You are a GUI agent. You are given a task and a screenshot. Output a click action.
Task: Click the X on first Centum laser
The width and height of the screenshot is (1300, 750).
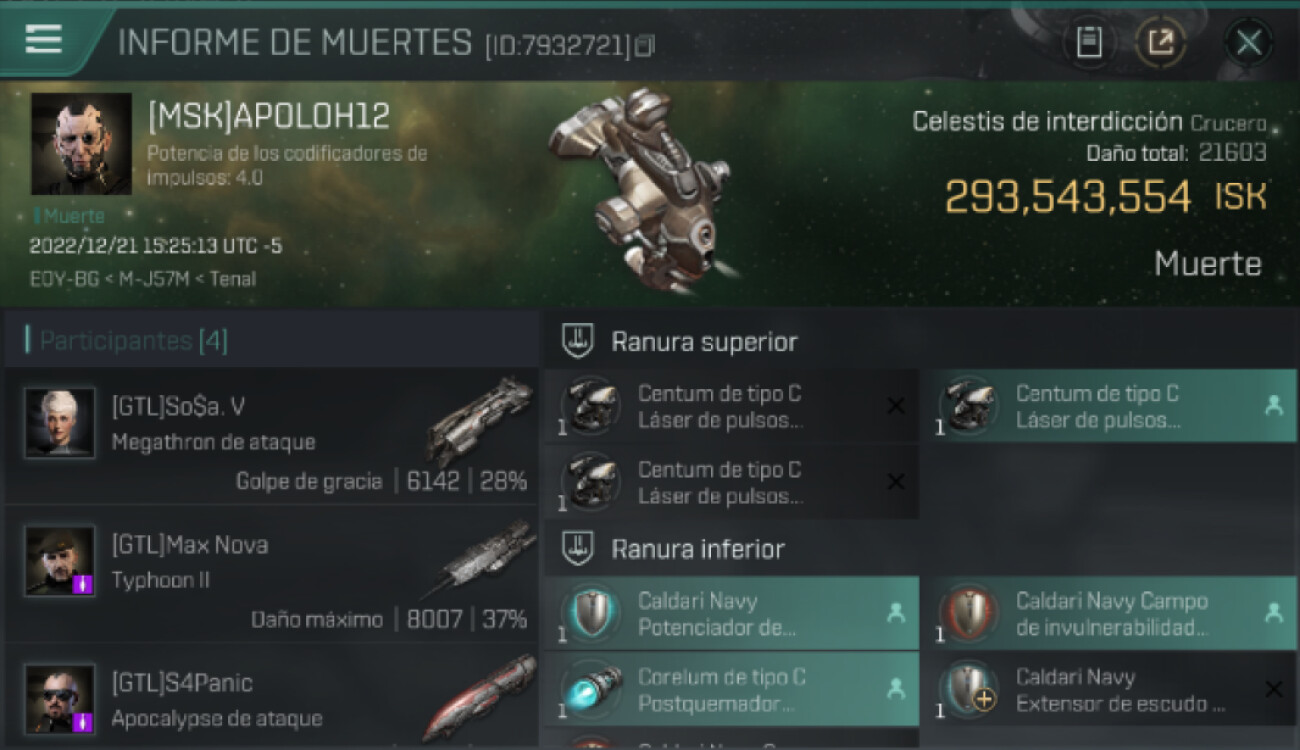pyautogui.click(x=895, y=405)
